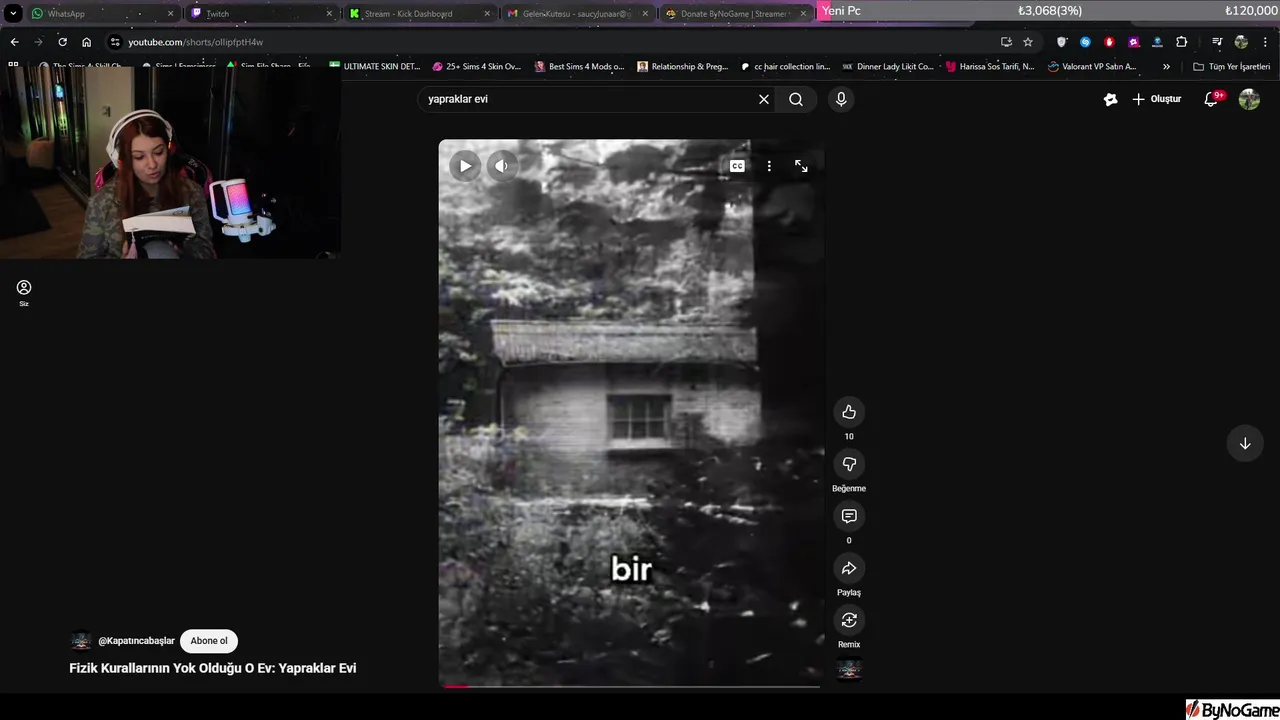The image size is (1280, 720).
Task: Open the Extensions puzzle-piece menu
Action: (x=1182, y=42)
